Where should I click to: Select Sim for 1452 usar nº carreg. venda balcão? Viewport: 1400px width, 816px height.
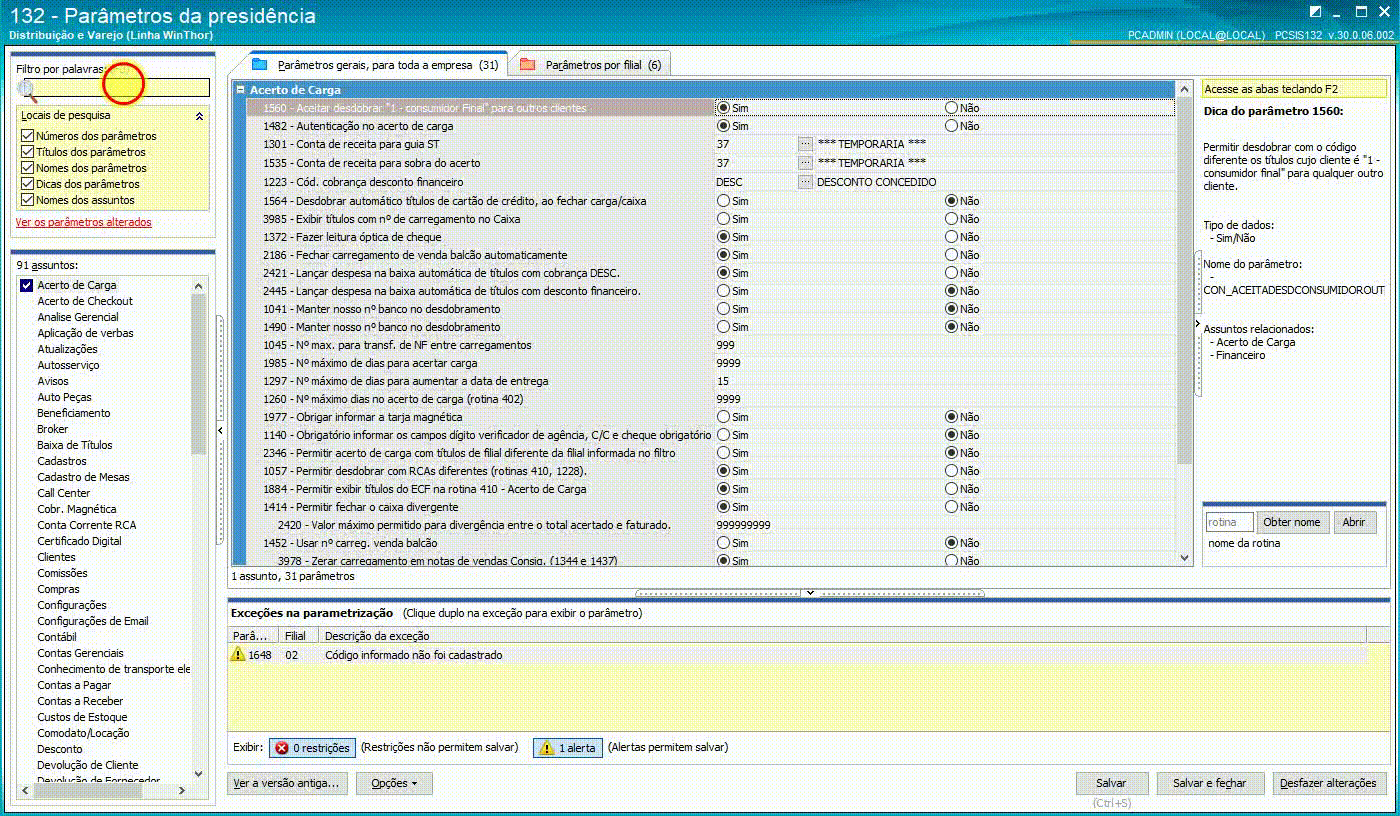coord(723,543)
